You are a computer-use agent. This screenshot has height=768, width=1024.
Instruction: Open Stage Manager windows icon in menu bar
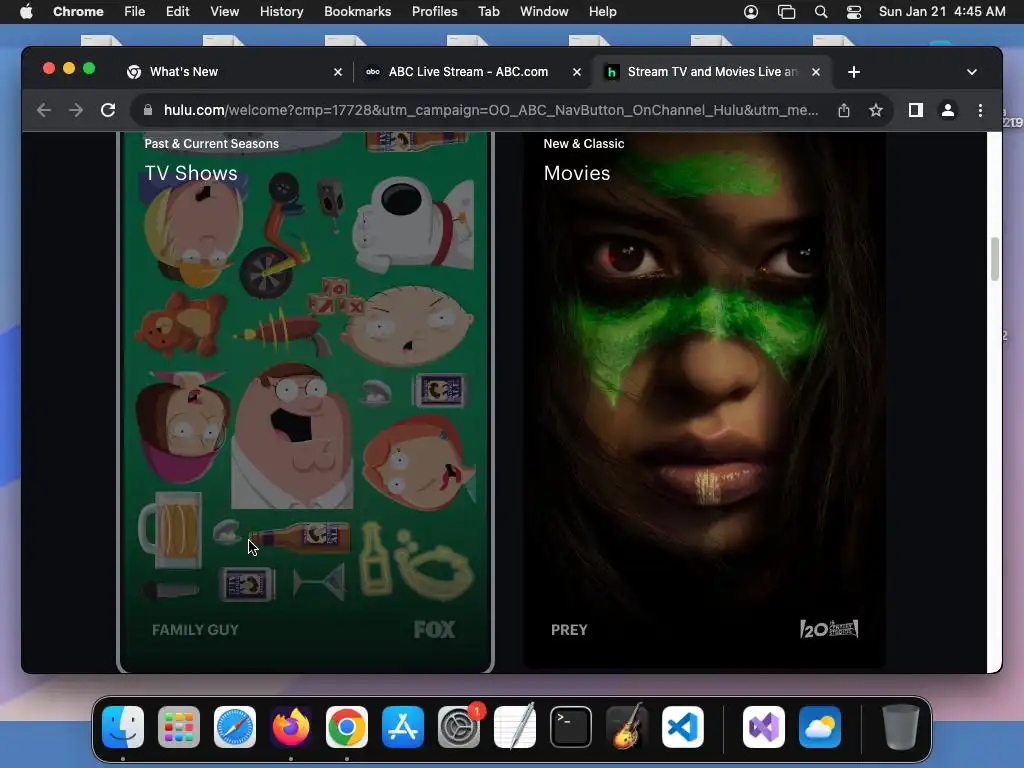pyautogui.click(x=786, y=12)
